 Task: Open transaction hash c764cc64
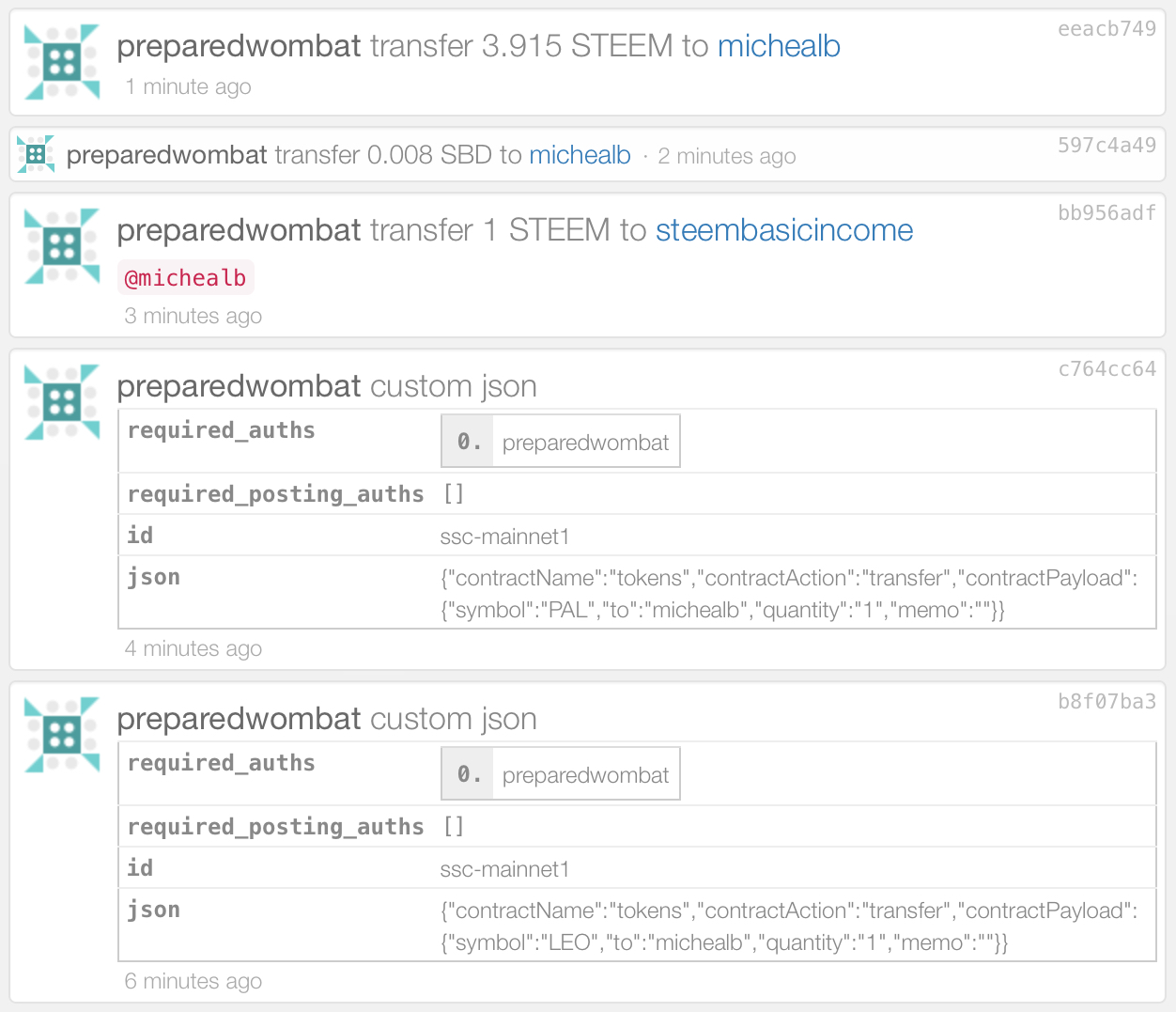pos(1106,369)
